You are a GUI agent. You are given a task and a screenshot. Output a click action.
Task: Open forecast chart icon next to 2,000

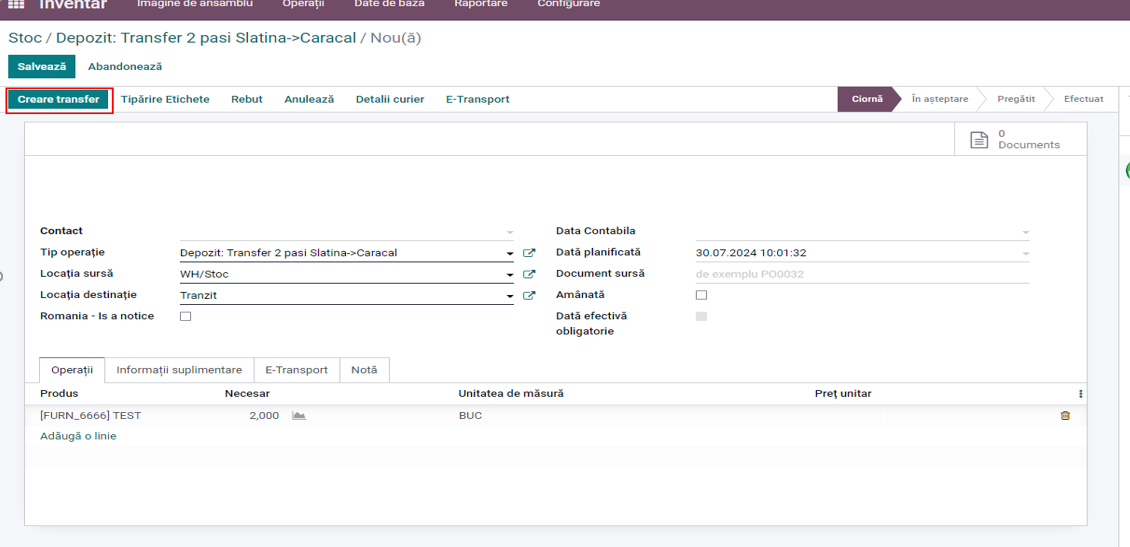(299, 416)
